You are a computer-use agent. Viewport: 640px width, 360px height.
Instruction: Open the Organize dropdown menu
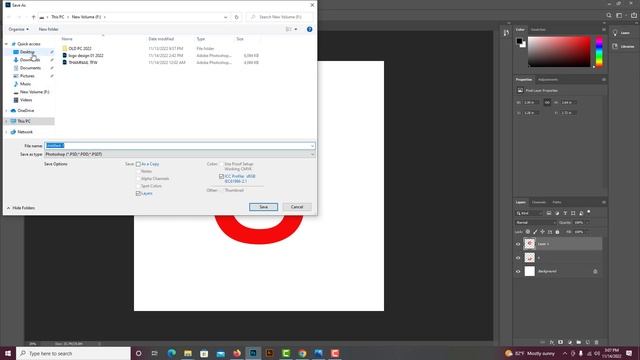point(18,29)
